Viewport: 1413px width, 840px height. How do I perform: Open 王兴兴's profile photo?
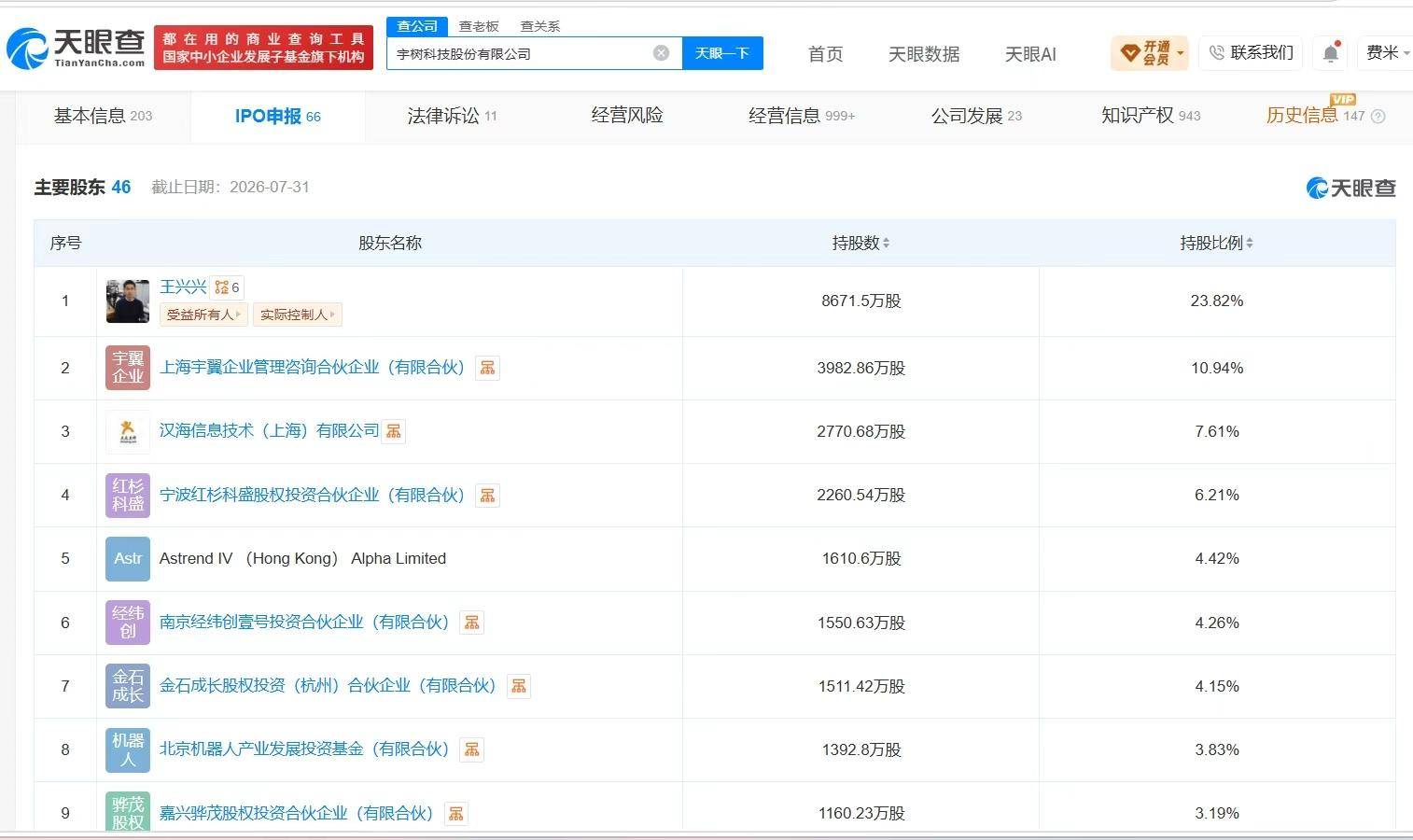coord(128,301)
